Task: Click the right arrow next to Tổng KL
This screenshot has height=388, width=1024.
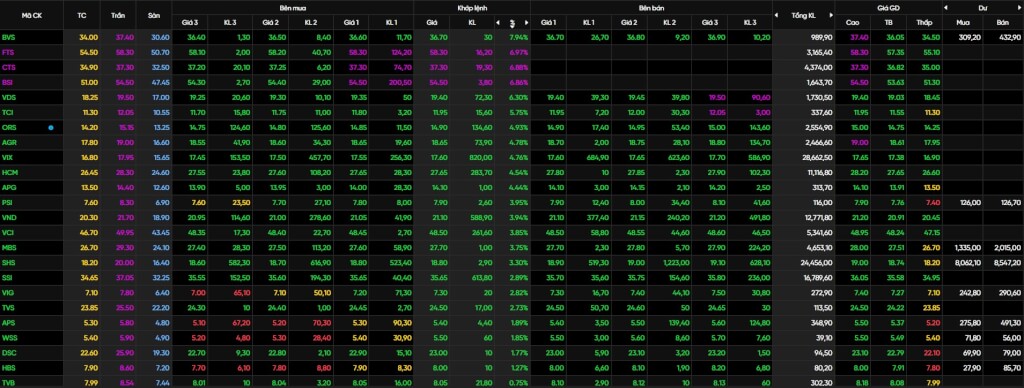Action: (831, 15)
